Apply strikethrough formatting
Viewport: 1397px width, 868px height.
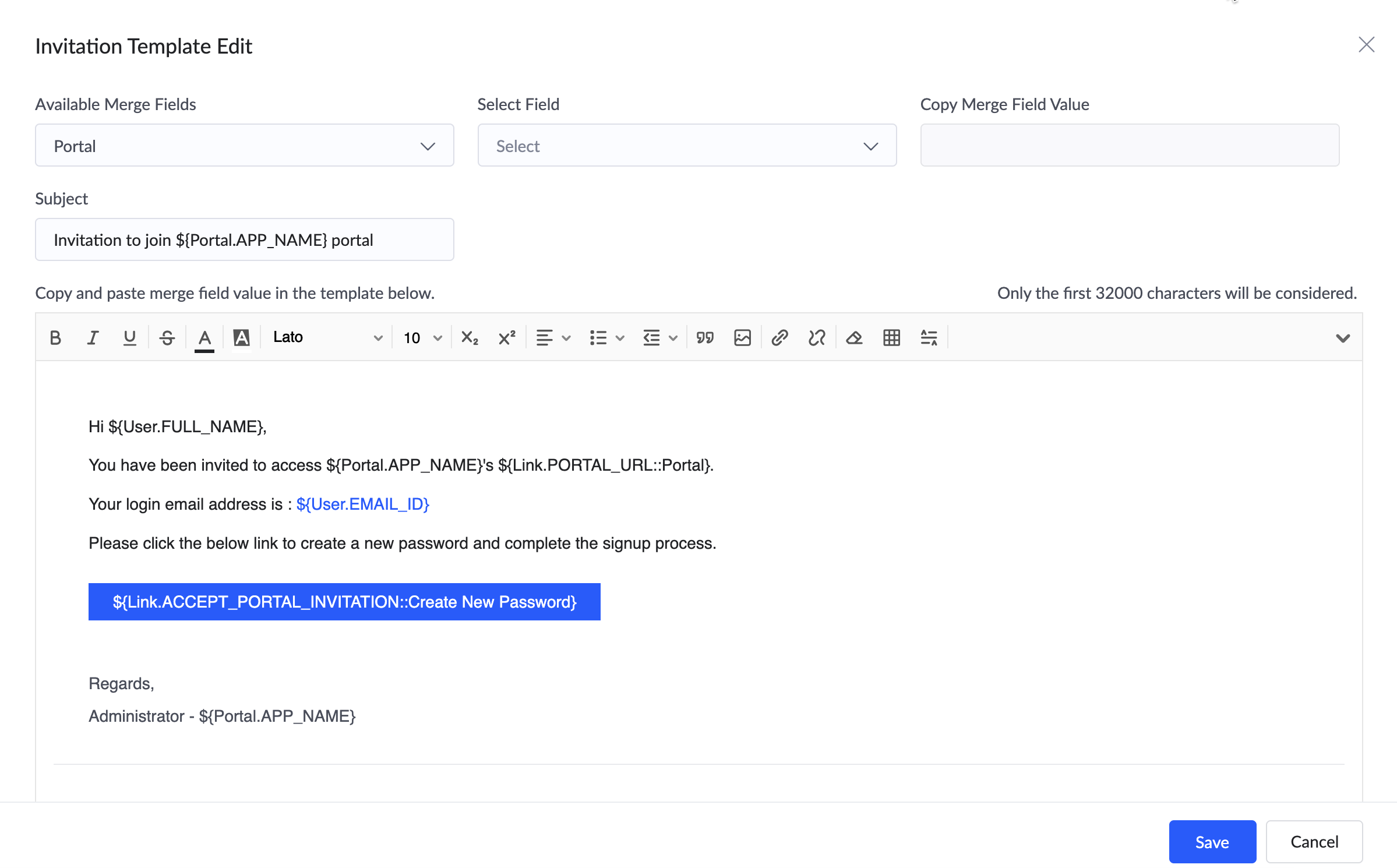(167, 337)
